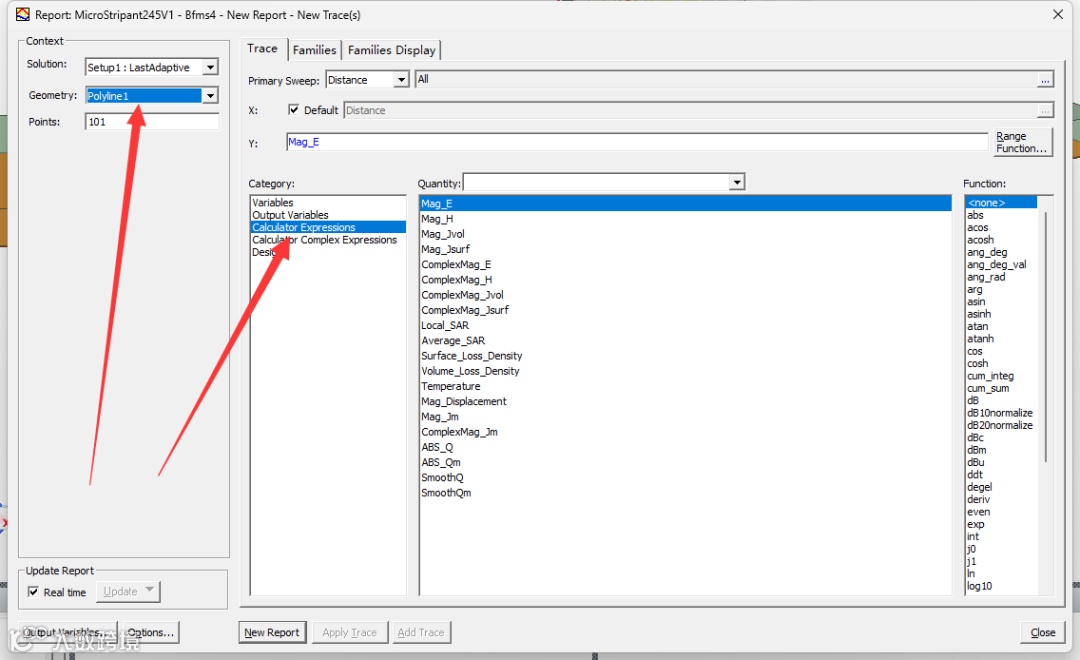Click the Primary Sweep ellipsis button

[1046, 80]
